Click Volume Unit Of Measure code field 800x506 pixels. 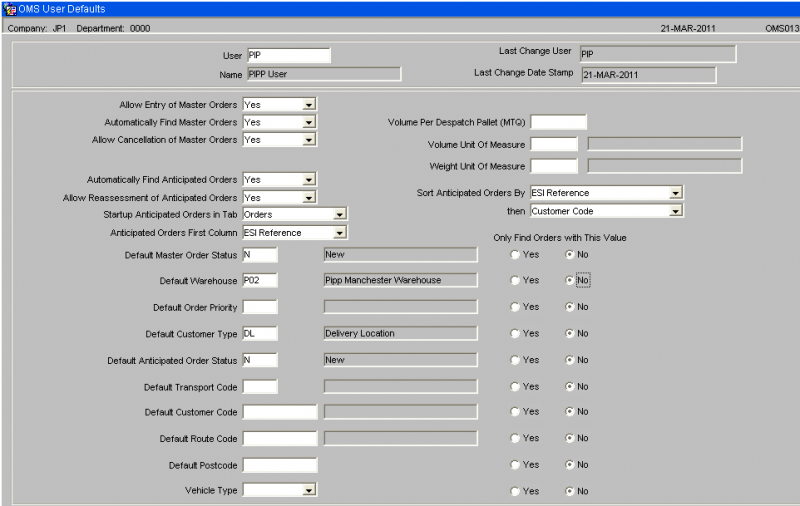[x=554, y=144]
